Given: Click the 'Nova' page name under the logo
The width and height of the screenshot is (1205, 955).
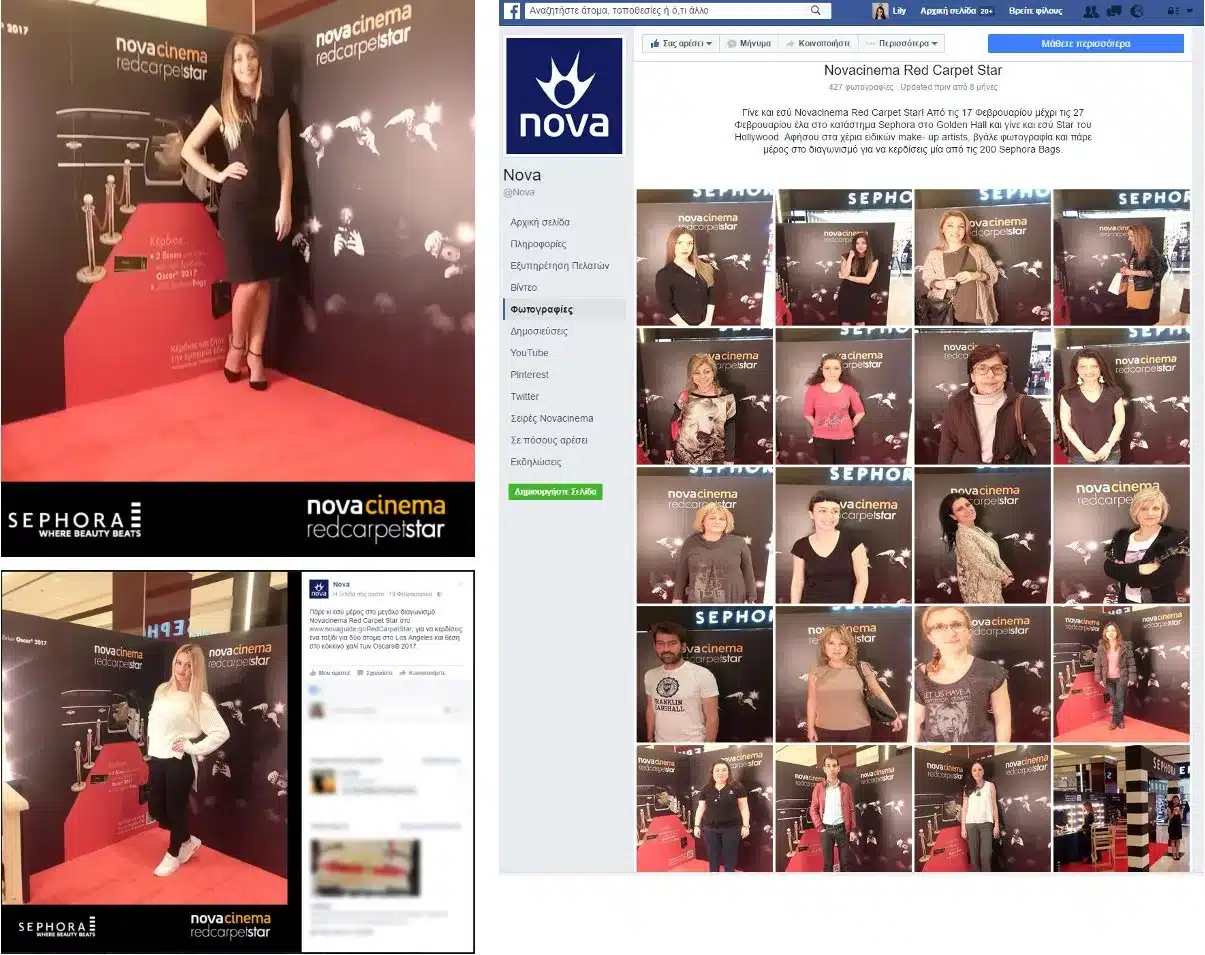Looking at the screenshot, I should click(522, 175).
